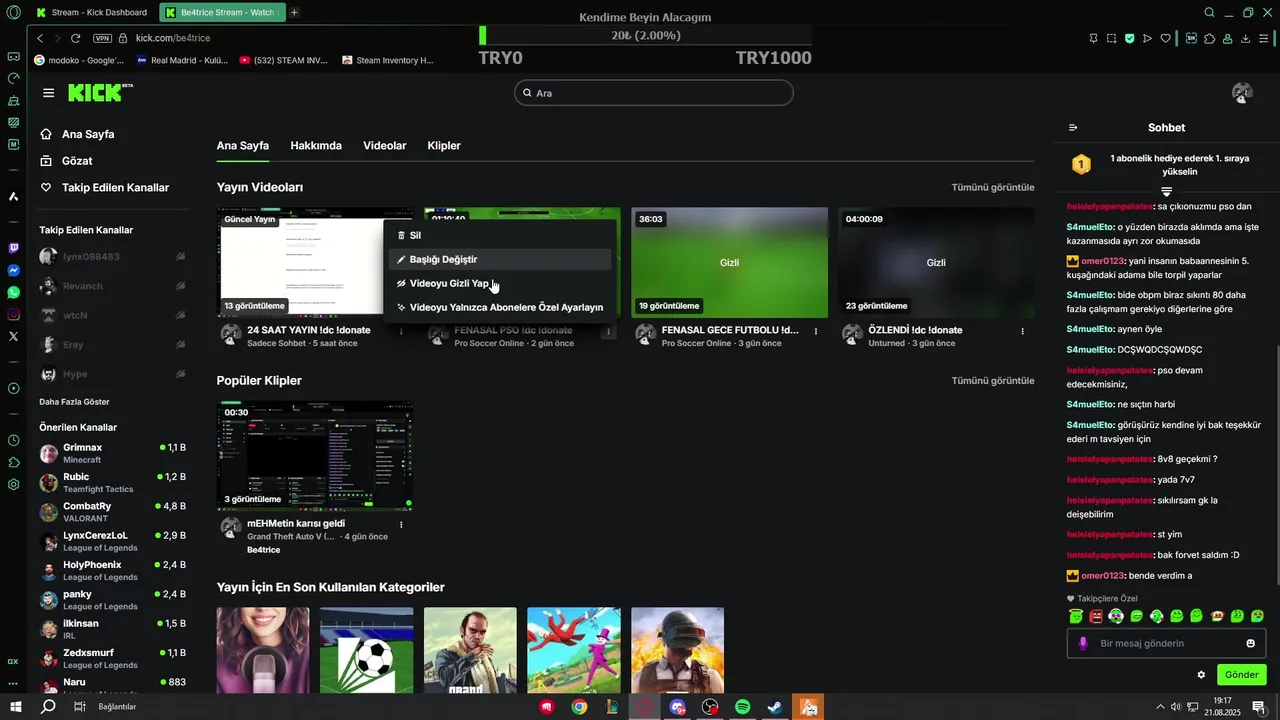The image size is (1280, 720).
Task: Click the purple microphone icon in chat input
Action: pyautogui.click(x=1083, y=643)
